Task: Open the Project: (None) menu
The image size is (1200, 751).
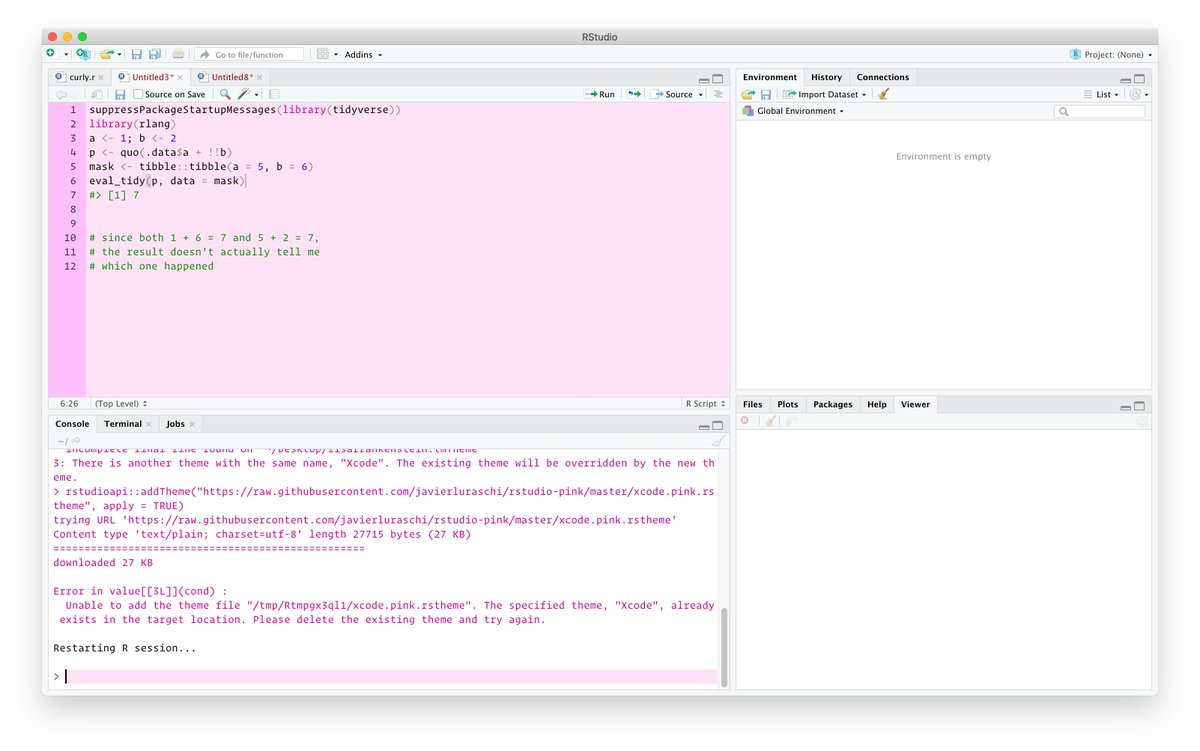Action: point(1111,54)
